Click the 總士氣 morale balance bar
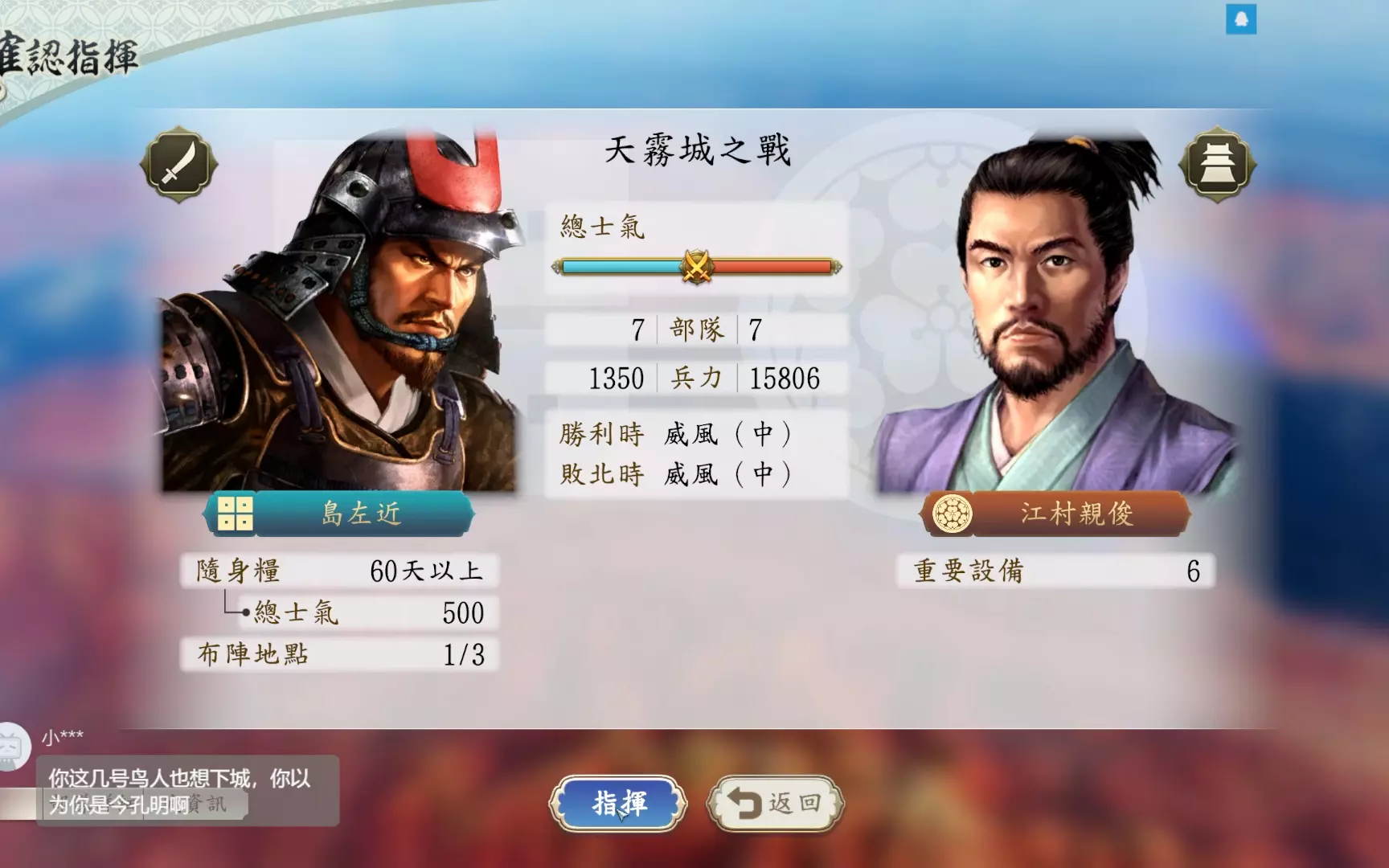 [697, 267]
